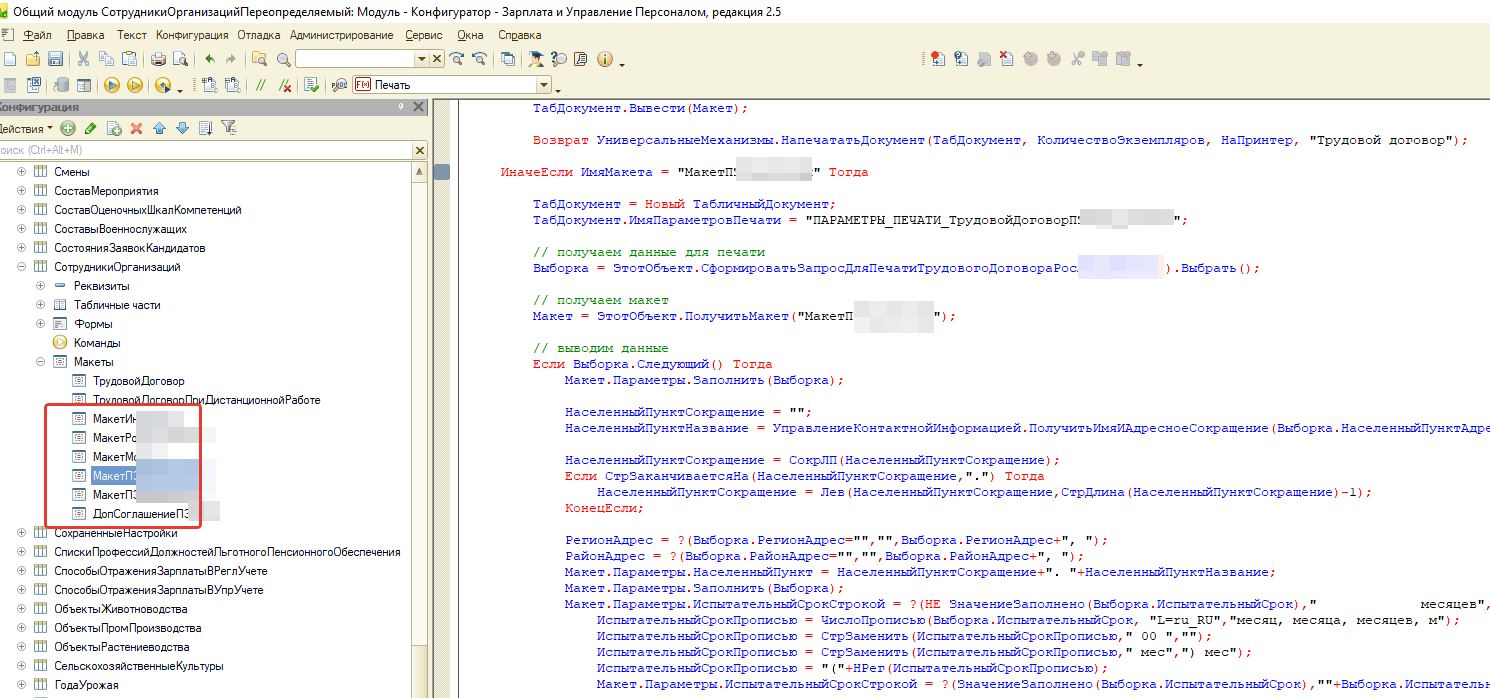Click the red delete icon in Configuration toolbar

pos(136,128)
